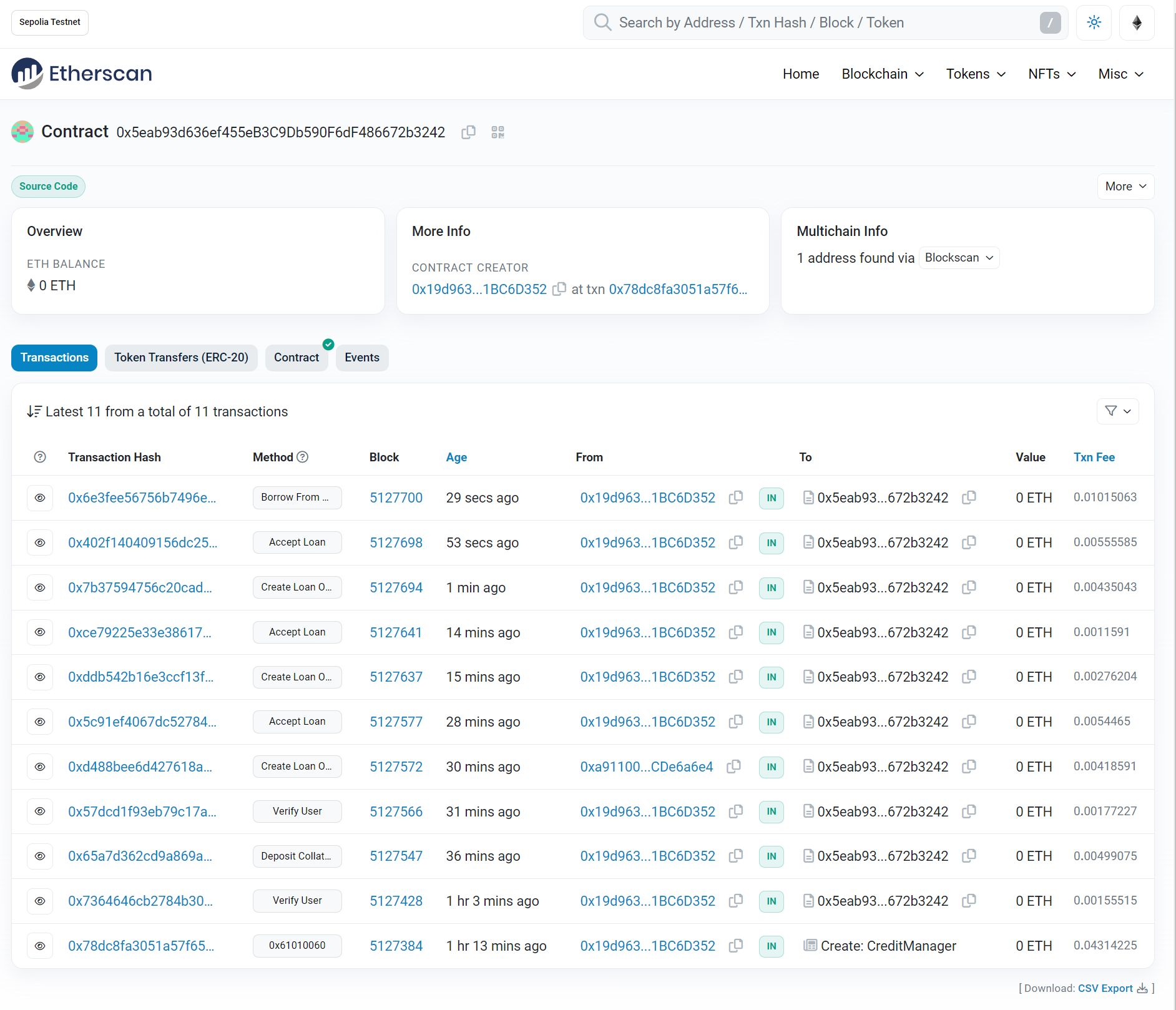Image resolution: width=1176 pixels, height=1010 pixels.
Task: Open the More dropdown
Action: coord(1125,186)
